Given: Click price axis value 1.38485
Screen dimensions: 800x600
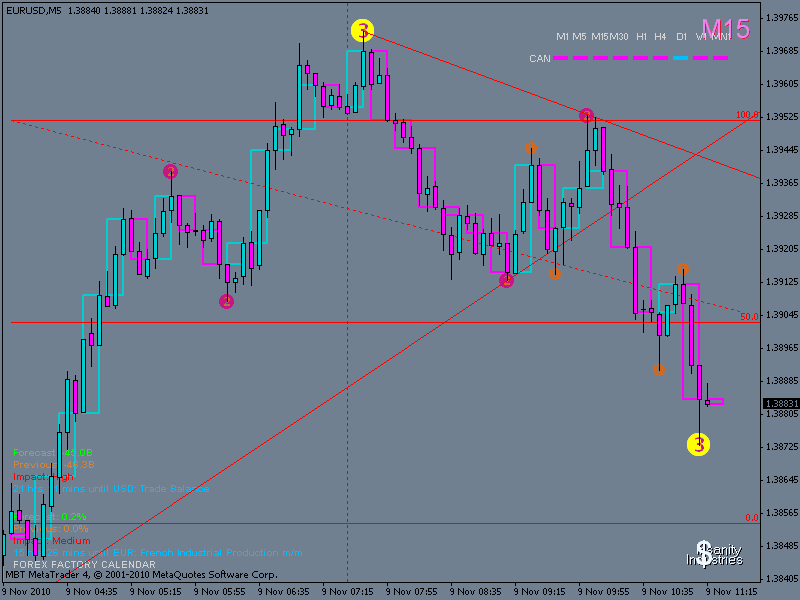Looking at the screenshot, I should [x=782, y=546].
